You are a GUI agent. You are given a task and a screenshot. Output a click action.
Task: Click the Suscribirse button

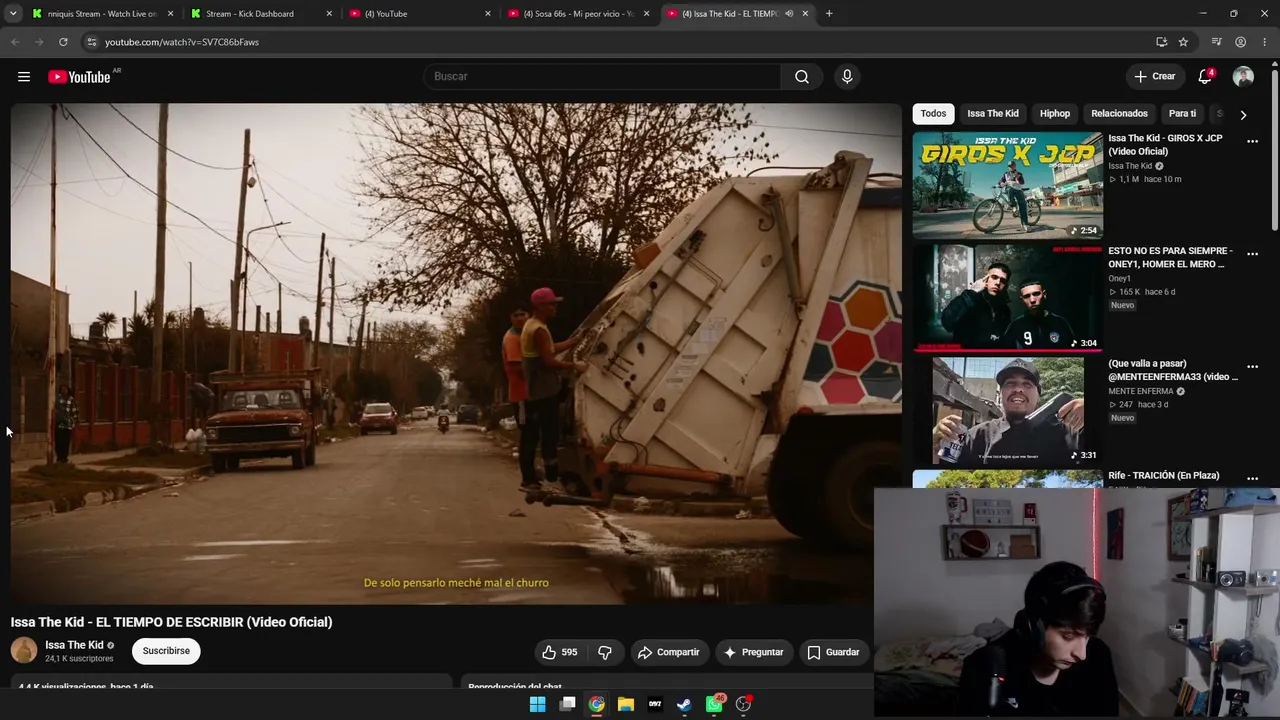pyautogui.click(x=166, y=651)
